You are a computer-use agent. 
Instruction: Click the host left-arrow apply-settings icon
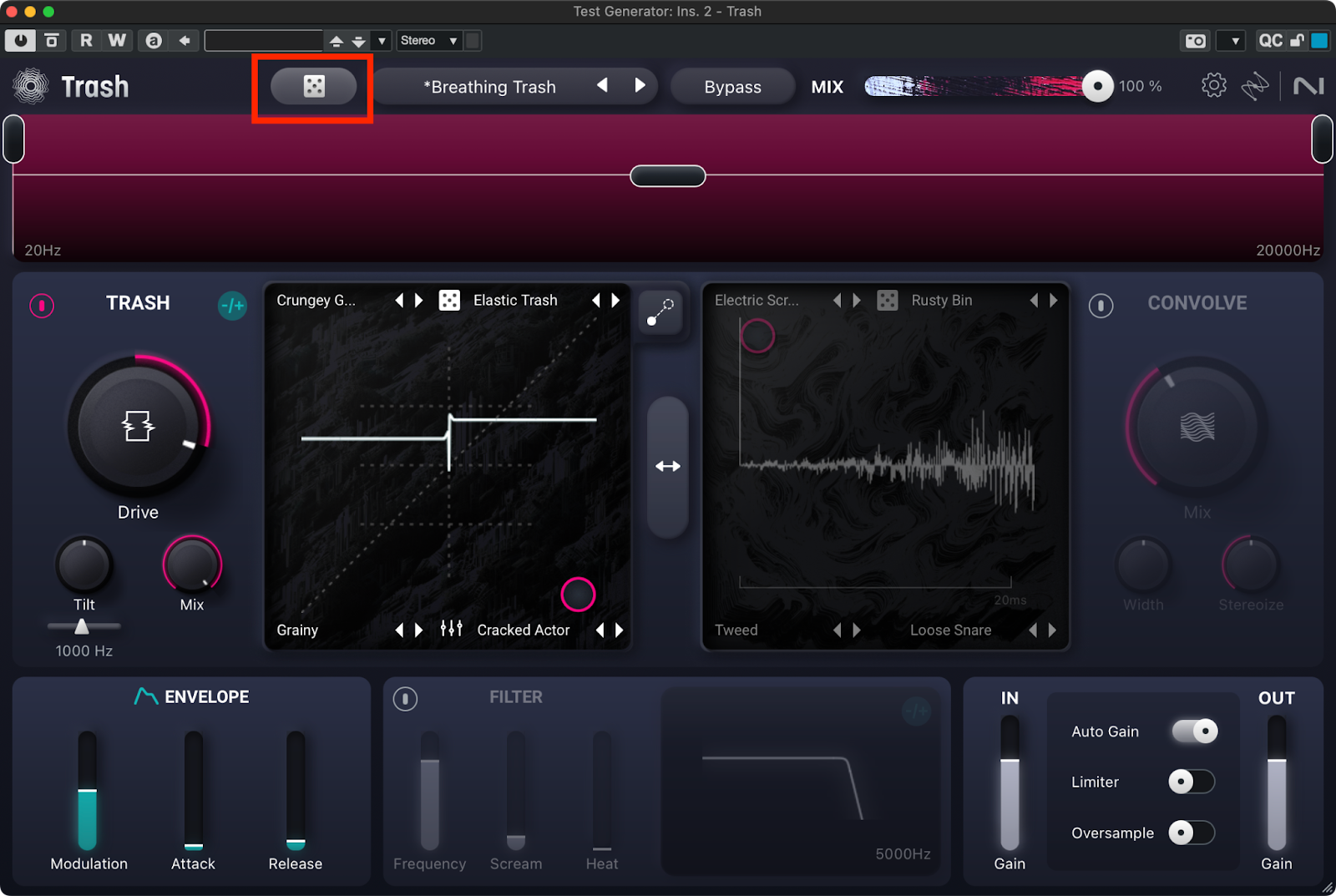pyautogui.click(x=185, y=40)
